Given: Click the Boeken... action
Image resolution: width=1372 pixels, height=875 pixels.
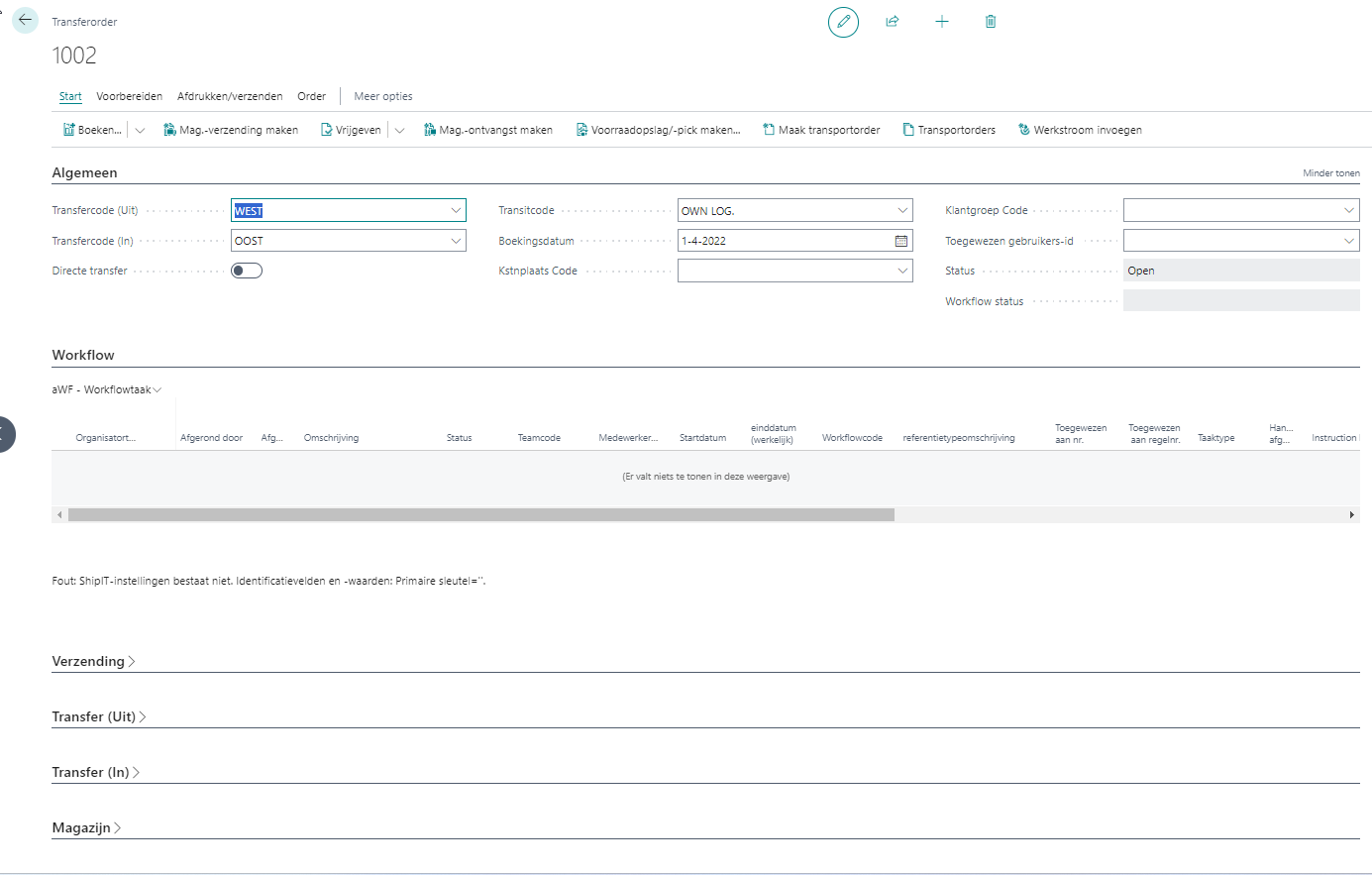Looking at the screenshot, I should pyautogui.click(x=92, y=130).
